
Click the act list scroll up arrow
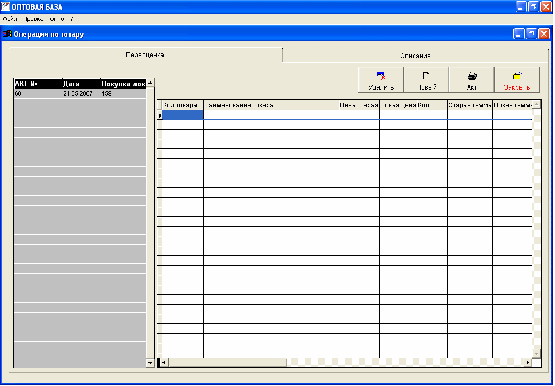point(150,83)
